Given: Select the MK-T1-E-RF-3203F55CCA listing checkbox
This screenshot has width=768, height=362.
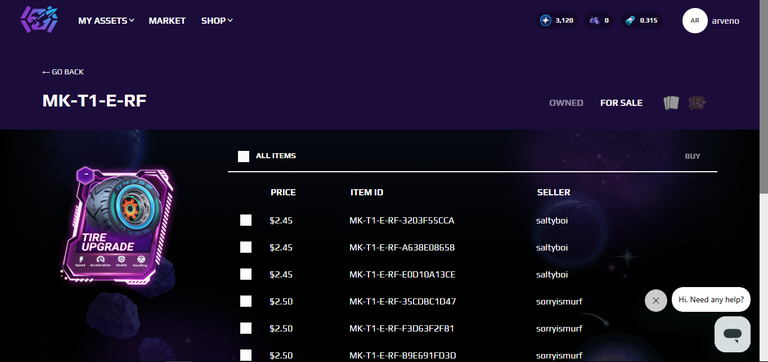Looking at the screenshot, I should pyautogui.click(x=246, y=220).
